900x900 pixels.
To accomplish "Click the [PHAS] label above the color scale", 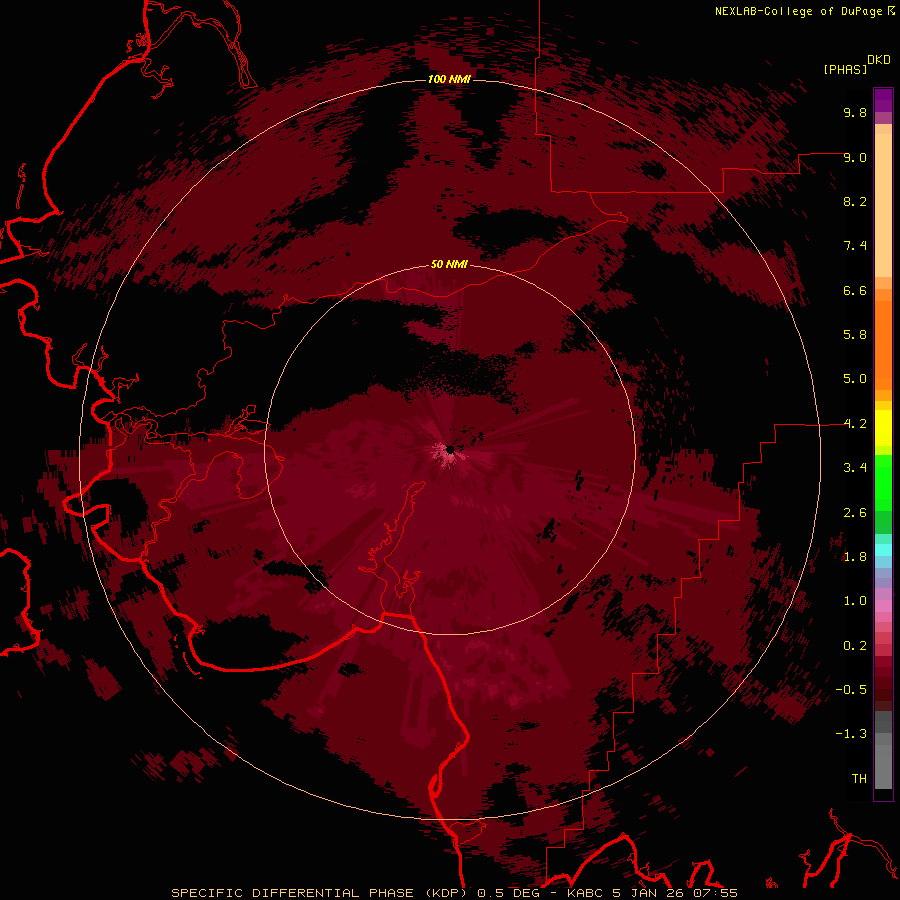I will click(x=845, y=70).
